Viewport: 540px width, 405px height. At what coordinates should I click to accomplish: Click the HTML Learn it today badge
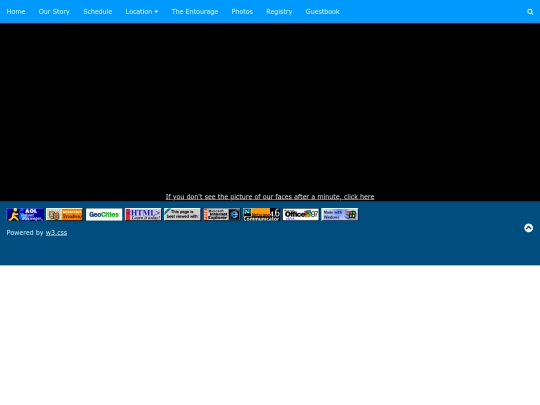(143, 215)
